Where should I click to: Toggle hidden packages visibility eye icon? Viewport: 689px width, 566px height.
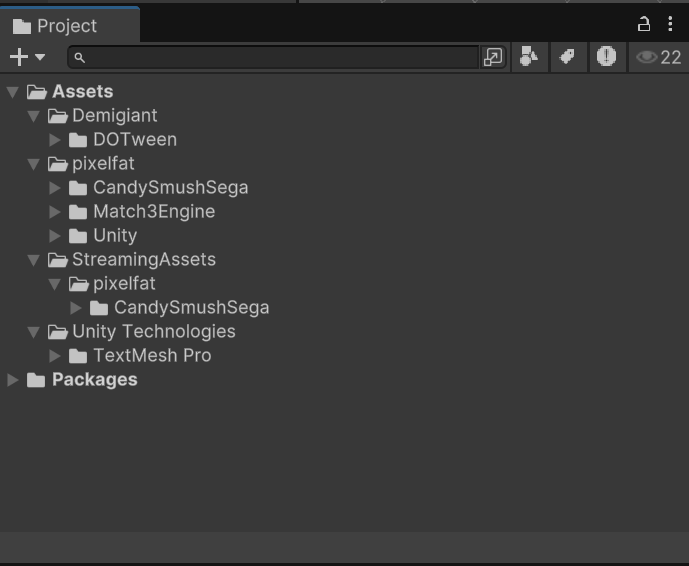[658, 57]
